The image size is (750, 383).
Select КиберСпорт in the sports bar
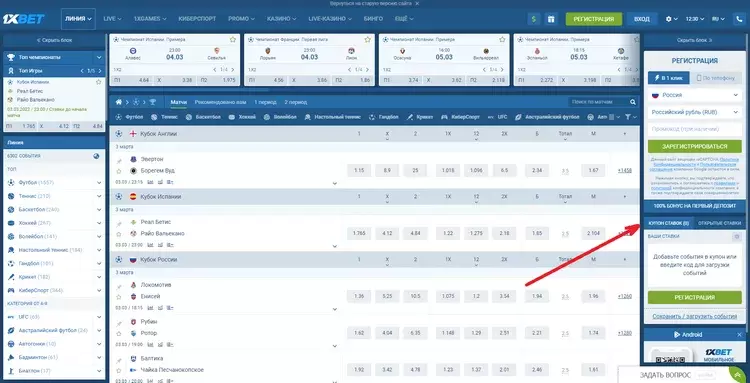(460, 117)
